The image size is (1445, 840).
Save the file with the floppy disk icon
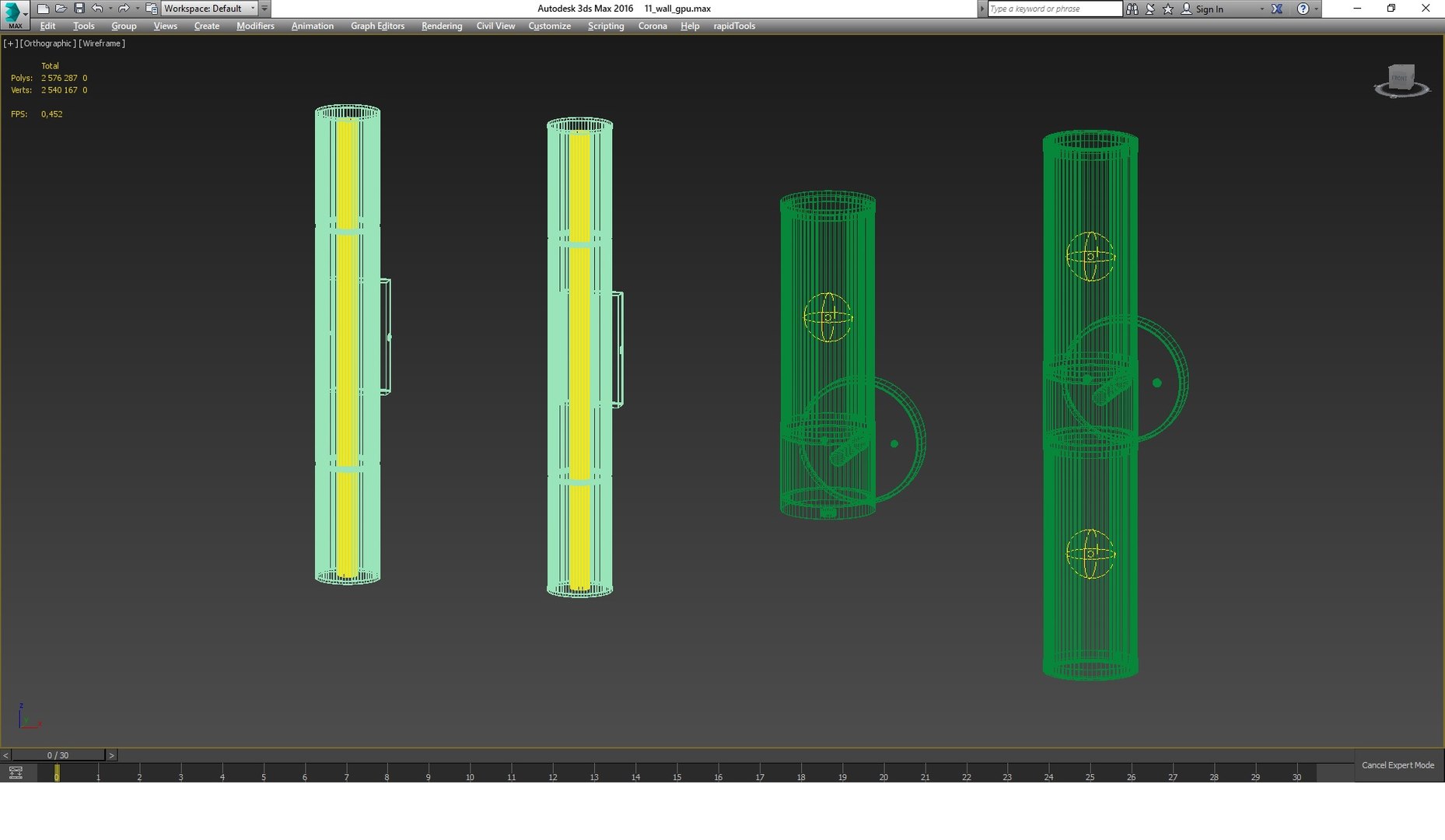pos(79,9)
